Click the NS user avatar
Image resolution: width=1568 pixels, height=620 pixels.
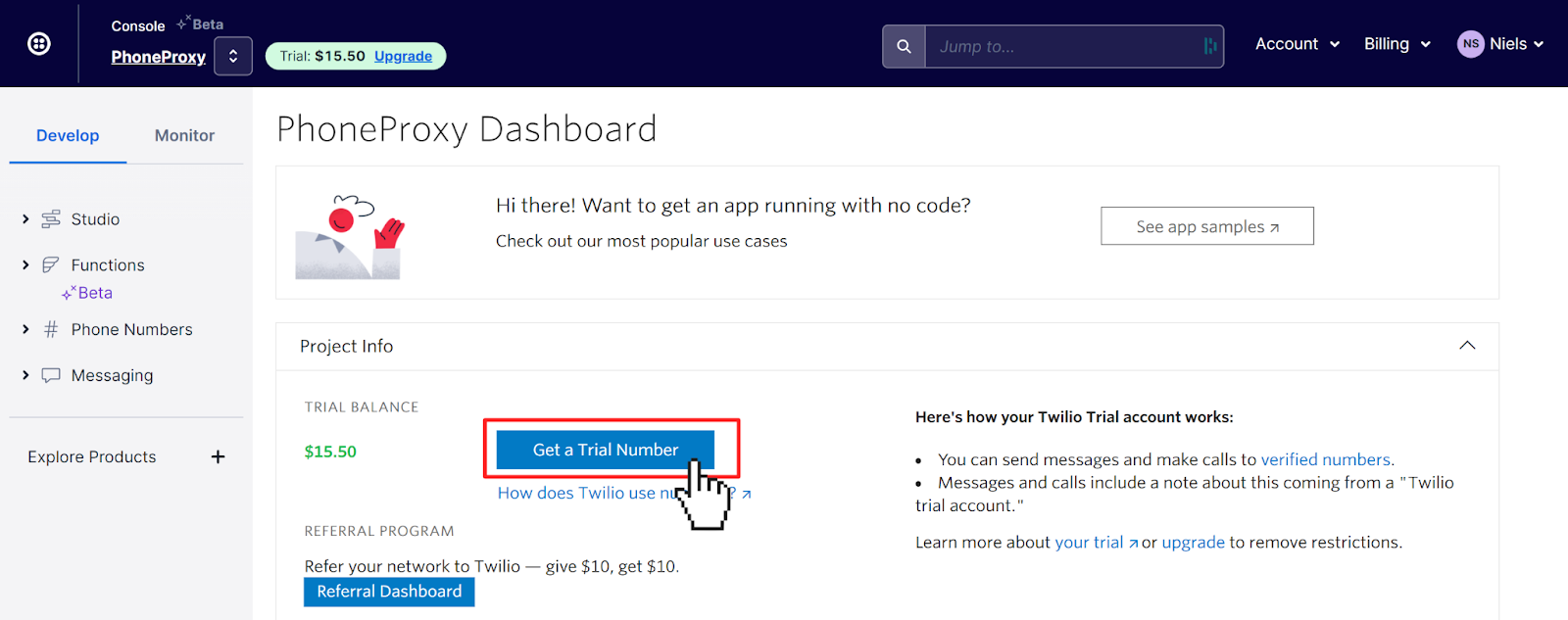(x=1470, y=44)
